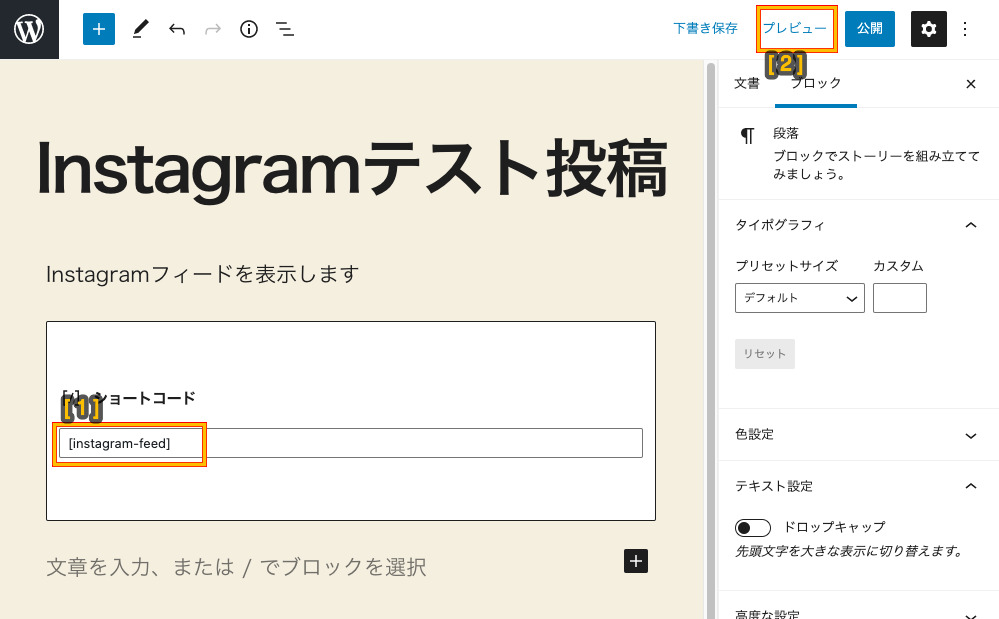Click the blue add block inserter button

point(99,29)
